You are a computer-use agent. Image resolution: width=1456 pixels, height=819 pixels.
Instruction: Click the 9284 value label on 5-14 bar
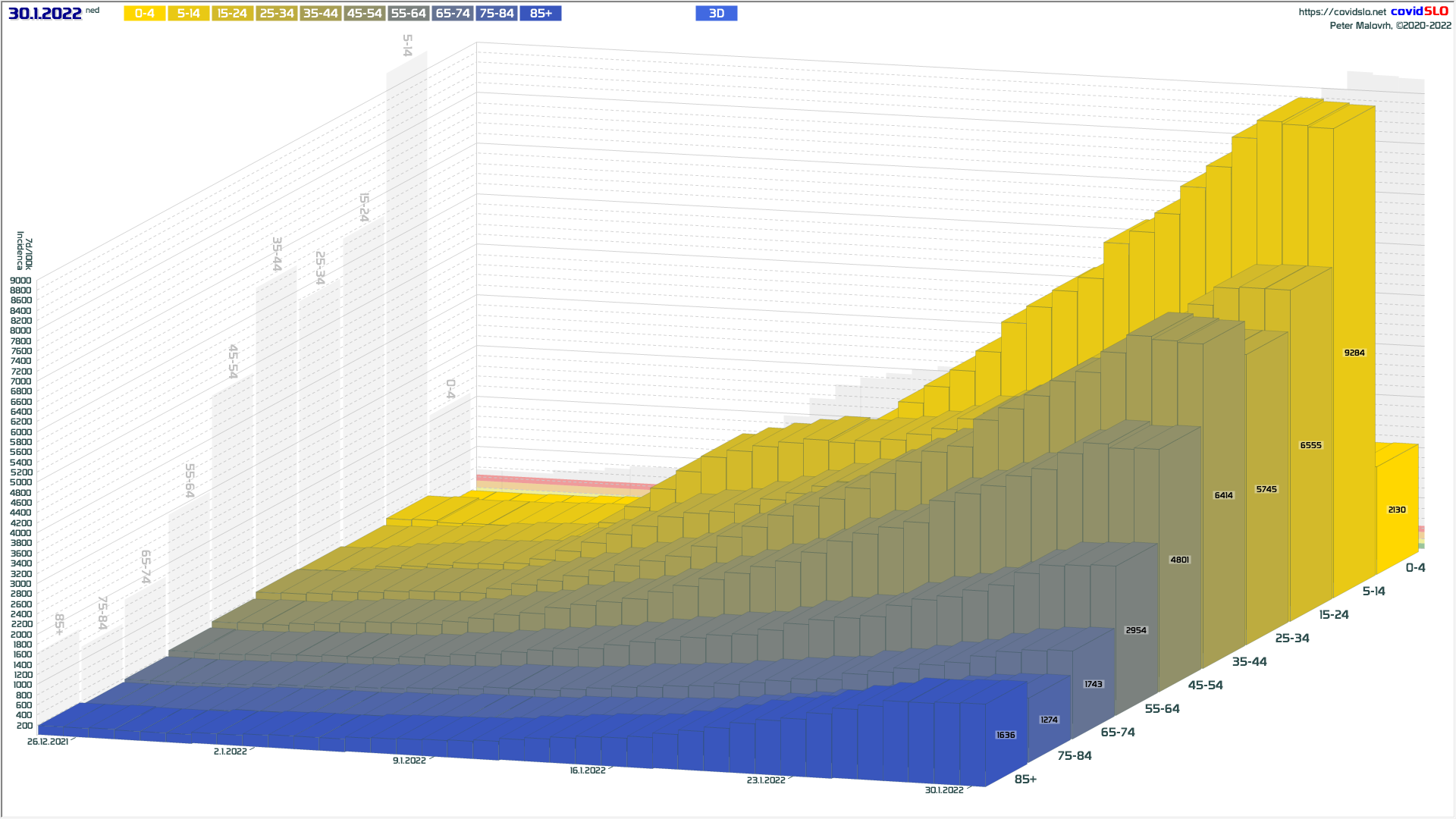point(1354,353)
